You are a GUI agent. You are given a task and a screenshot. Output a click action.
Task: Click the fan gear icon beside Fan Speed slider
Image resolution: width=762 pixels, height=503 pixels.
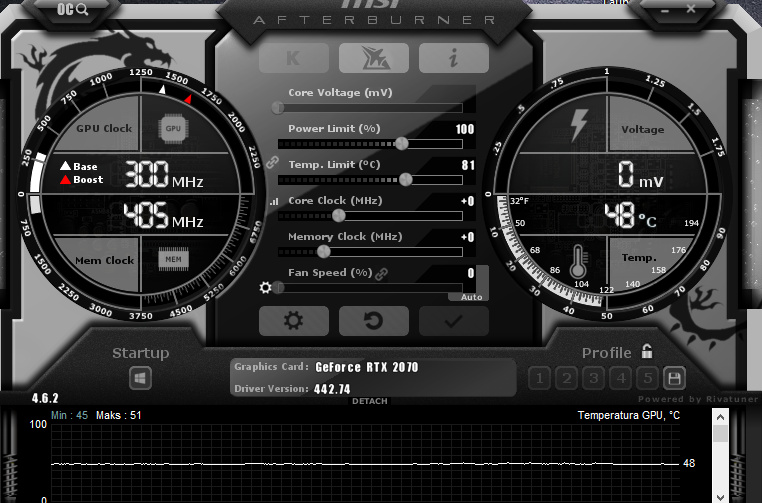tap(265, 288)
